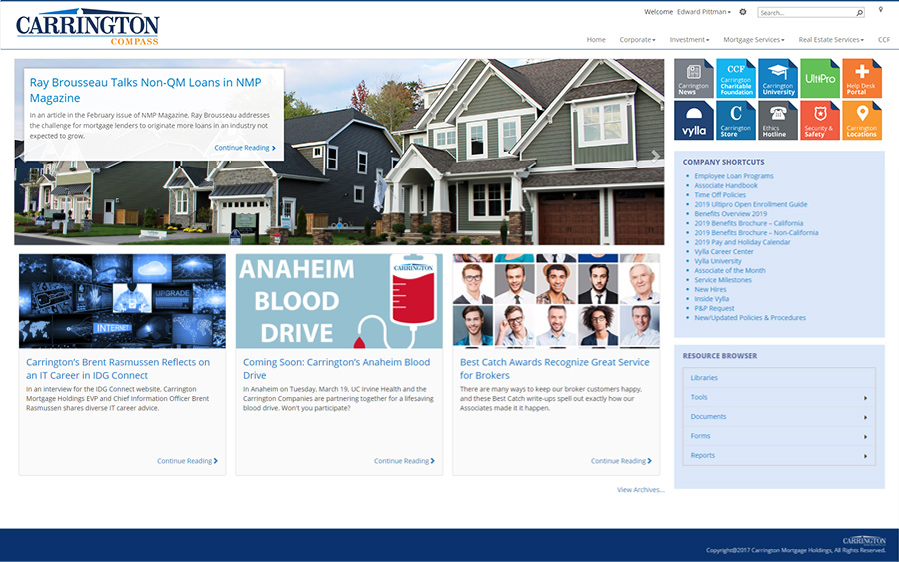Open 2019 Benefits Brochure – California
The height and width of the screenshot is (562, 899).
pos(749,223)
